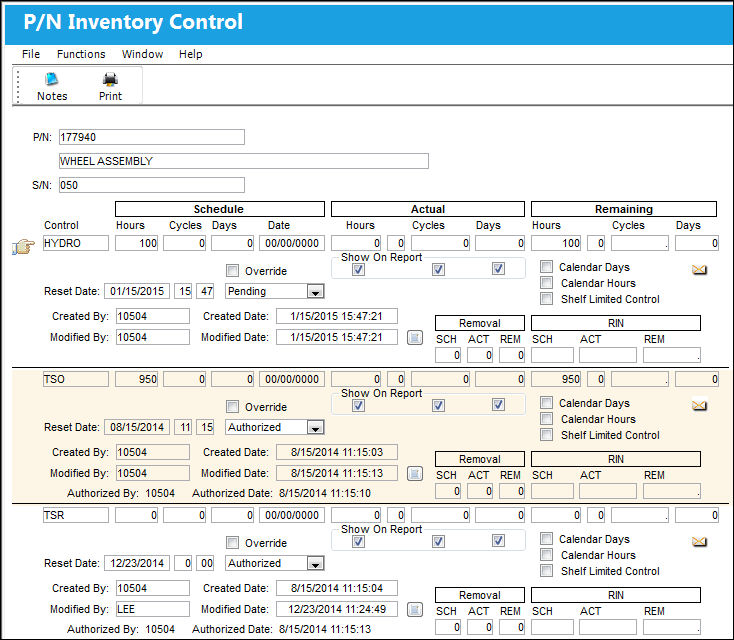Click HYDRO reset hour field showing 15
Image resolution: width=734 pixels, height=640 pixels.
point(184,291)
